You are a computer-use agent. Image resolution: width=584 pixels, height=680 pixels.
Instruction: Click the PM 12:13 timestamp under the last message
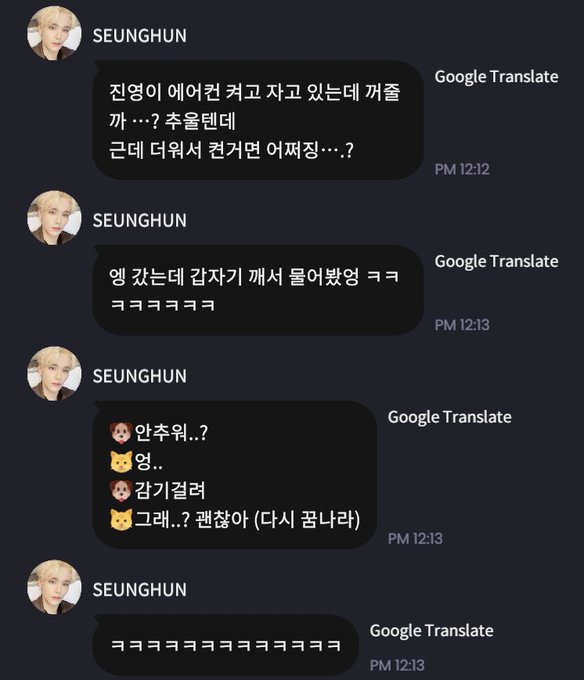tap(397, 665)
